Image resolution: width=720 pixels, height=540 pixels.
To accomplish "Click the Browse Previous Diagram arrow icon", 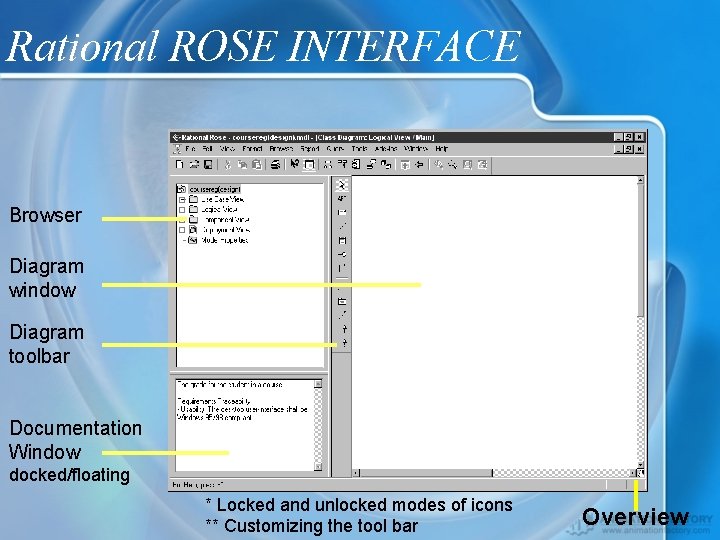I will [419, 164].
